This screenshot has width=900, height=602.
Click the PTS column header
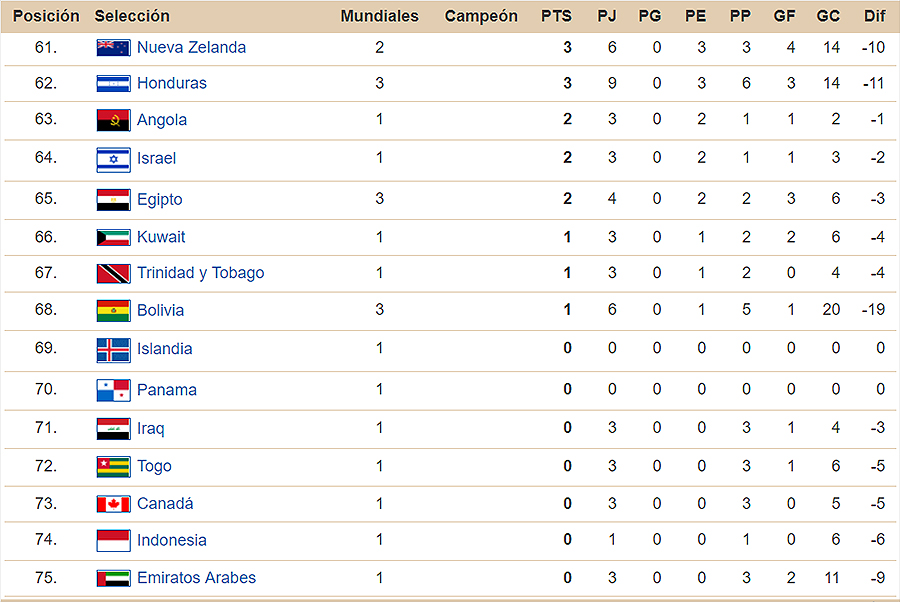[556, 16]
